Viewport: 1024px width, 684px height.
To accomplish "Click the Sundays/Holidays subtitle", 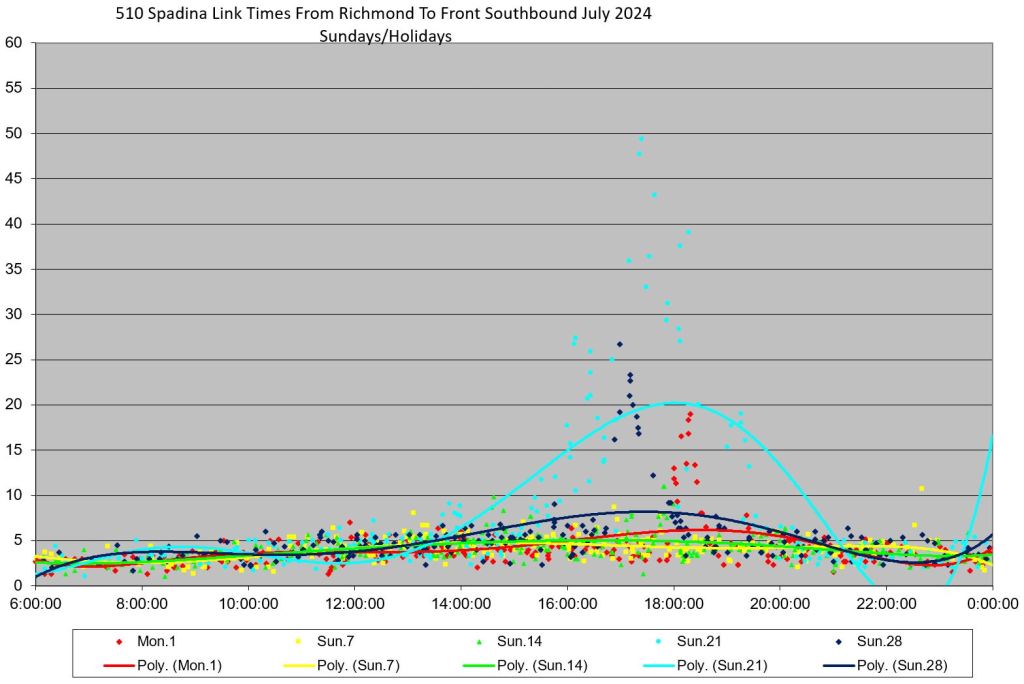I will pos(386,36).
